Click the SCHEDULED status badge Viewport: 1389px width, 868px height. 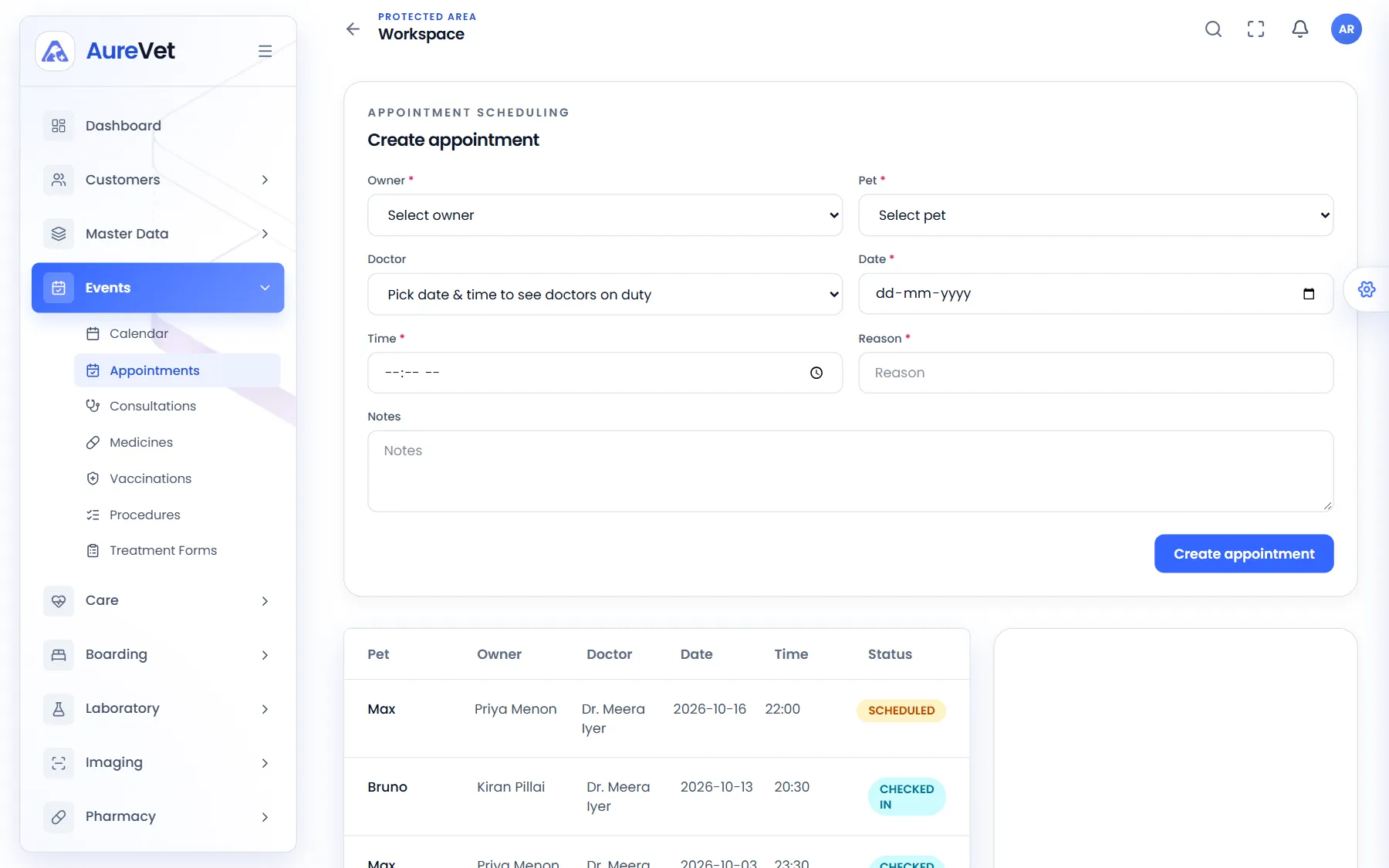tap(901, 711)
